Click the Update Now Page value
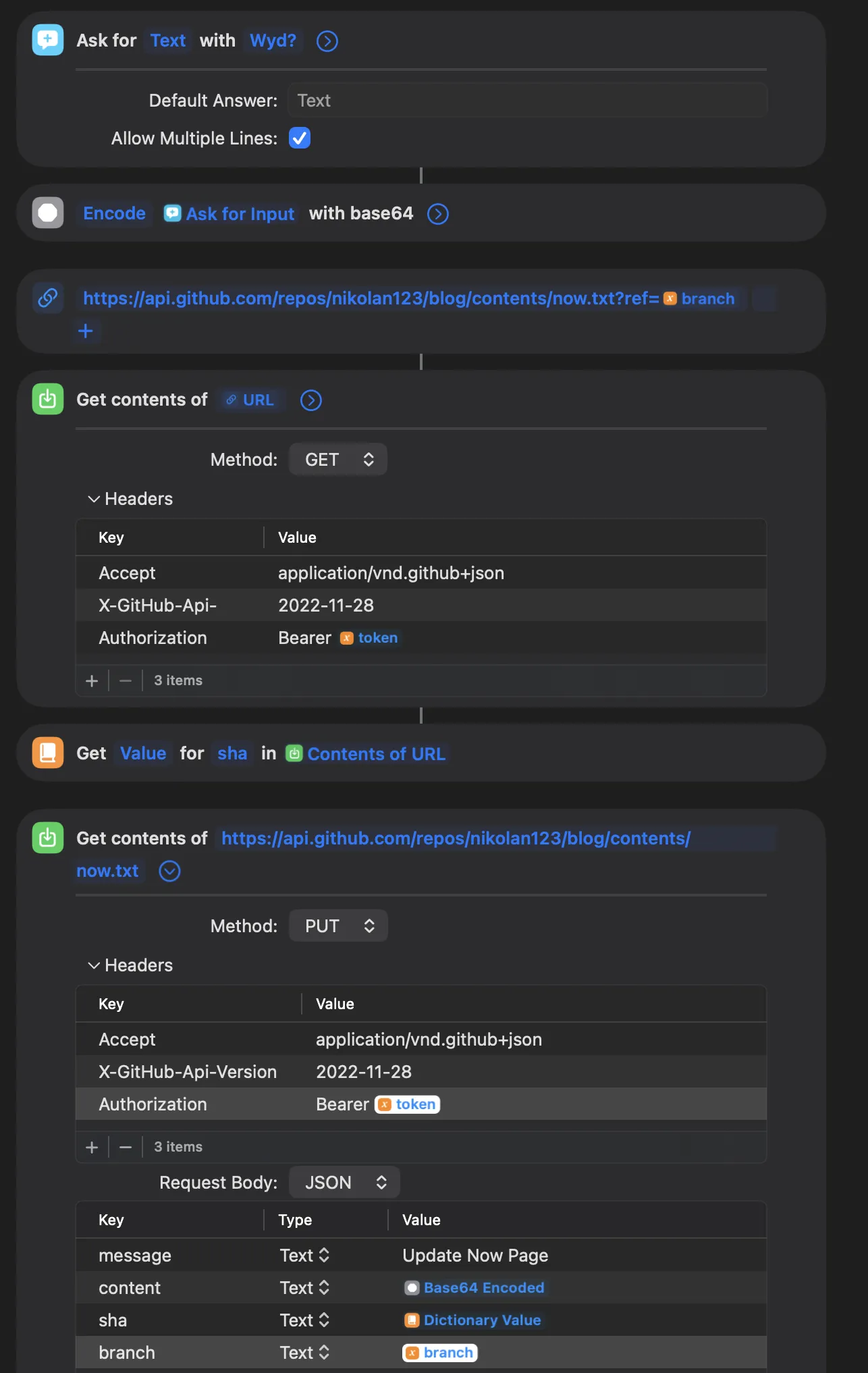 click(x=475, y=1256)
